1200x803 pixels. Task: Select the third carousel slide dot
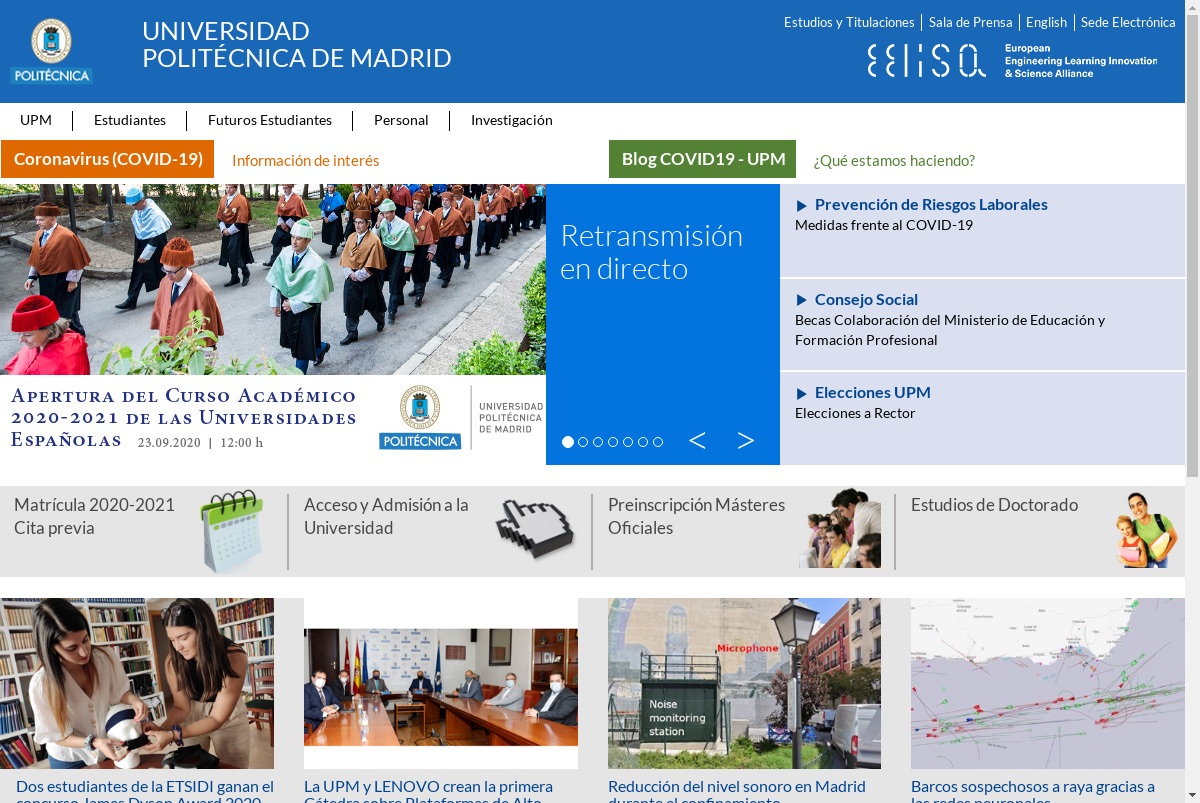coord(598,442)
